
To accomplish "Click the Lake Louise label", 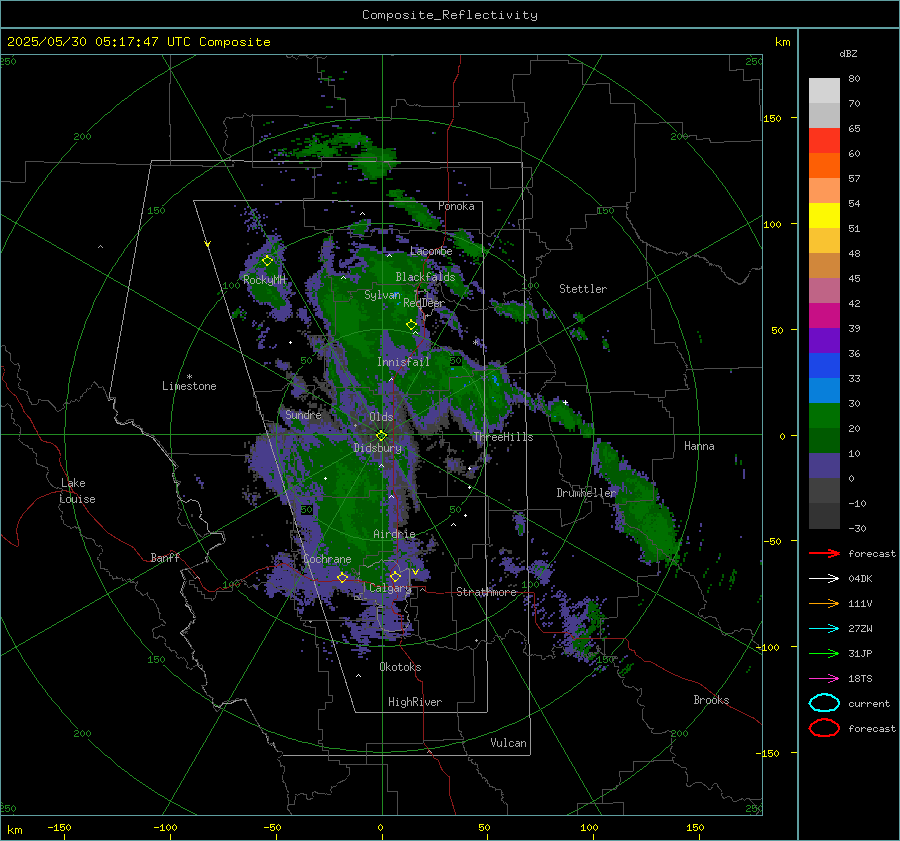I will pyautogui.click(x=77, y=491).
